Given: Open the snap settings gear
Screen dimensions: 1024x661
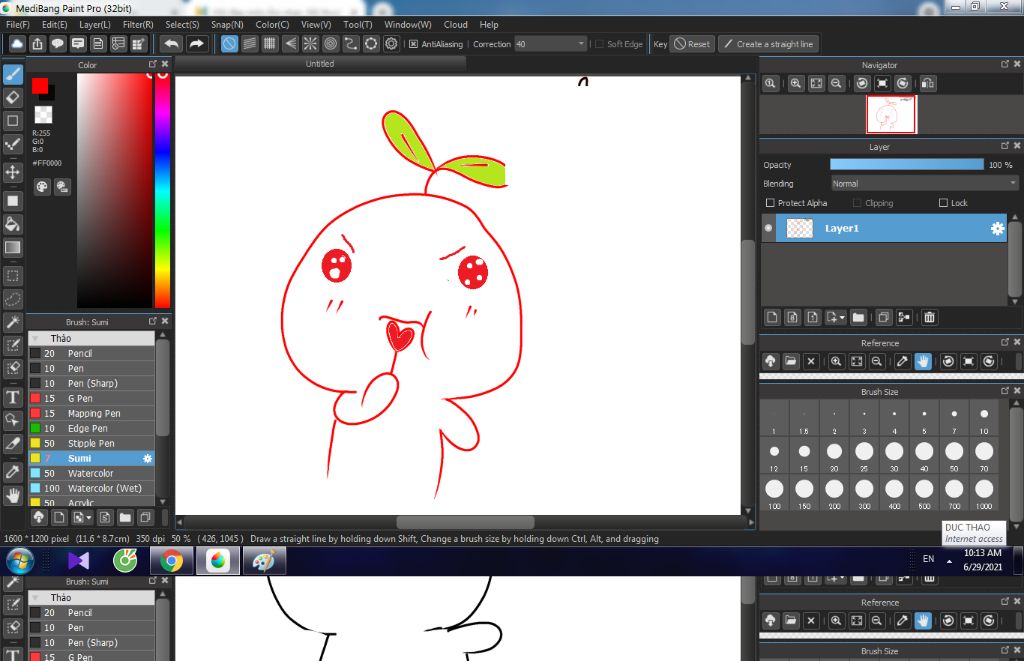Looking at the screenshot, I should click(391, 44).
